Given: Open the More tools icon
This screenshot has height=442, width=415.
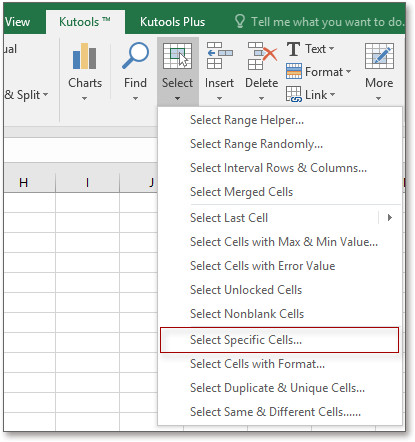Looking at the screenshot, I should point(379,56).
